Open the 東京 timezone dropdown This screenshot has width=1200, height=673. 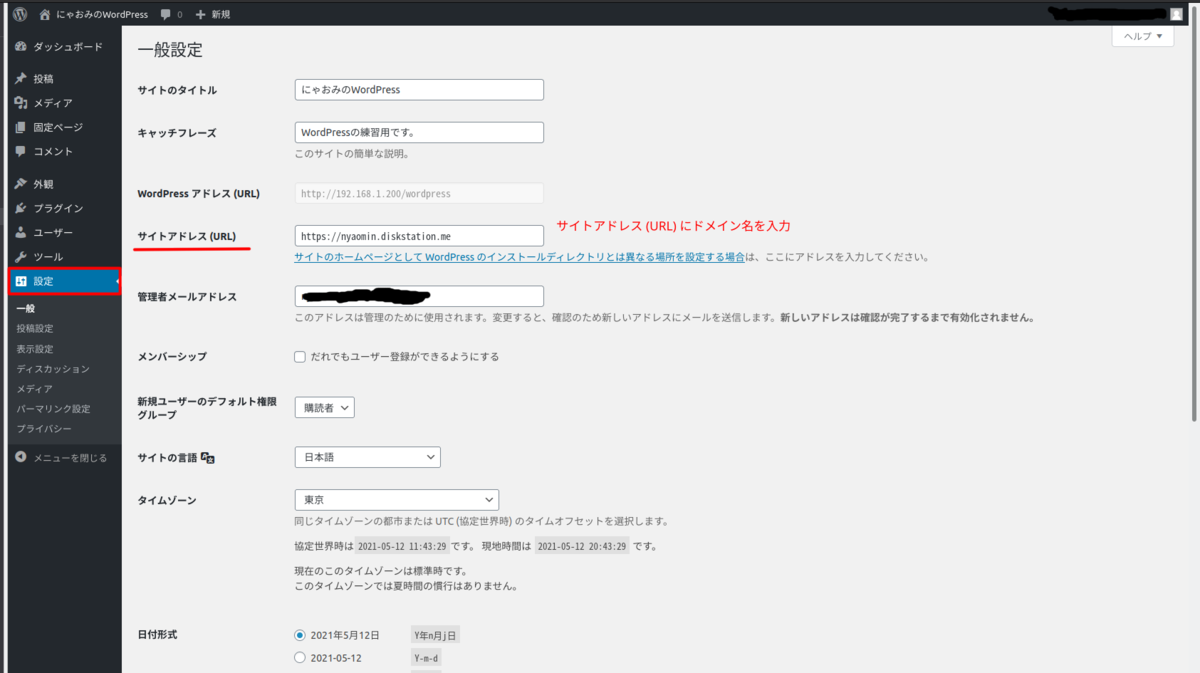[396, 499]
